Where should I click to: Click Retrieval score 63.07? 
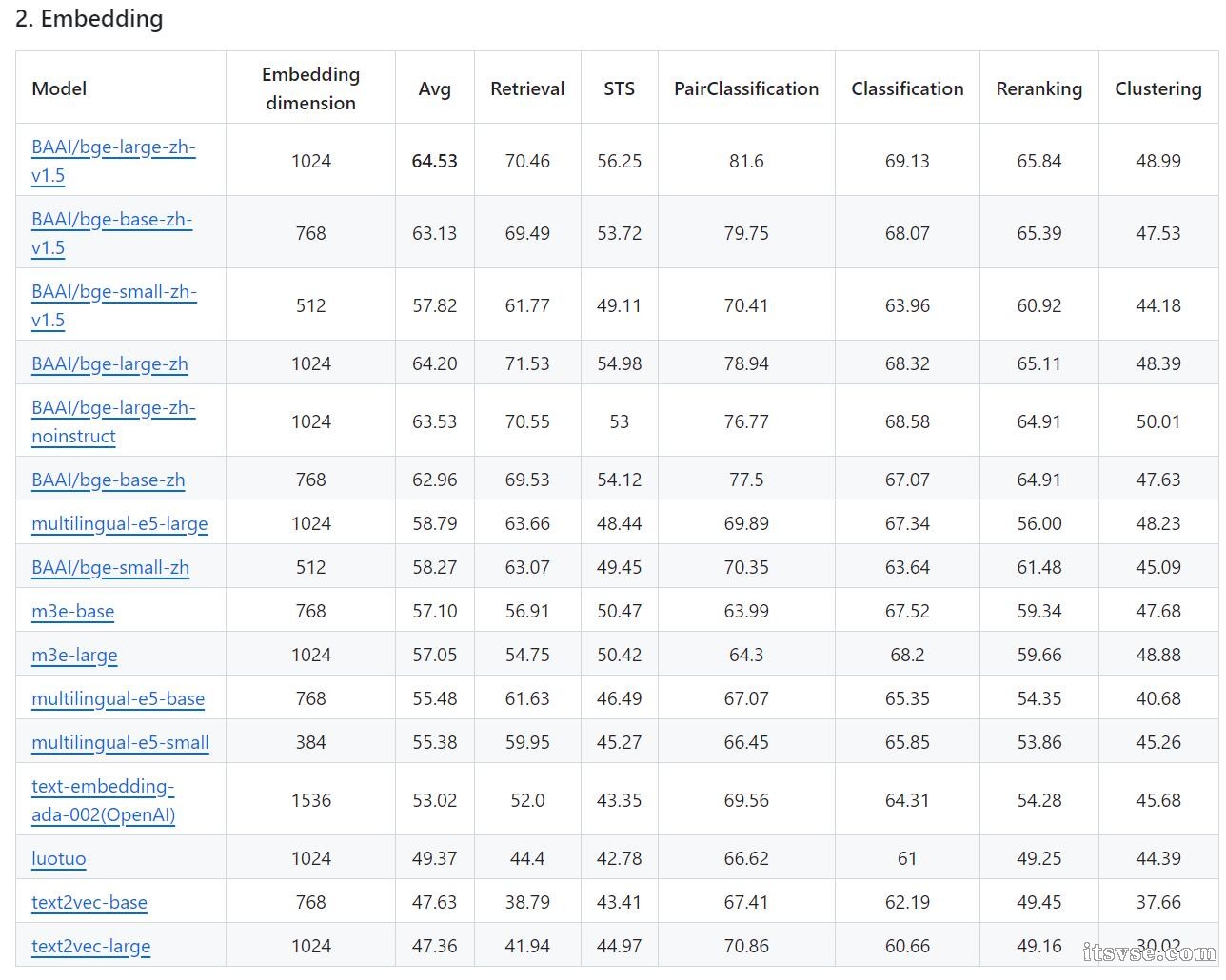pyautogui.click(x=527, y=567)
